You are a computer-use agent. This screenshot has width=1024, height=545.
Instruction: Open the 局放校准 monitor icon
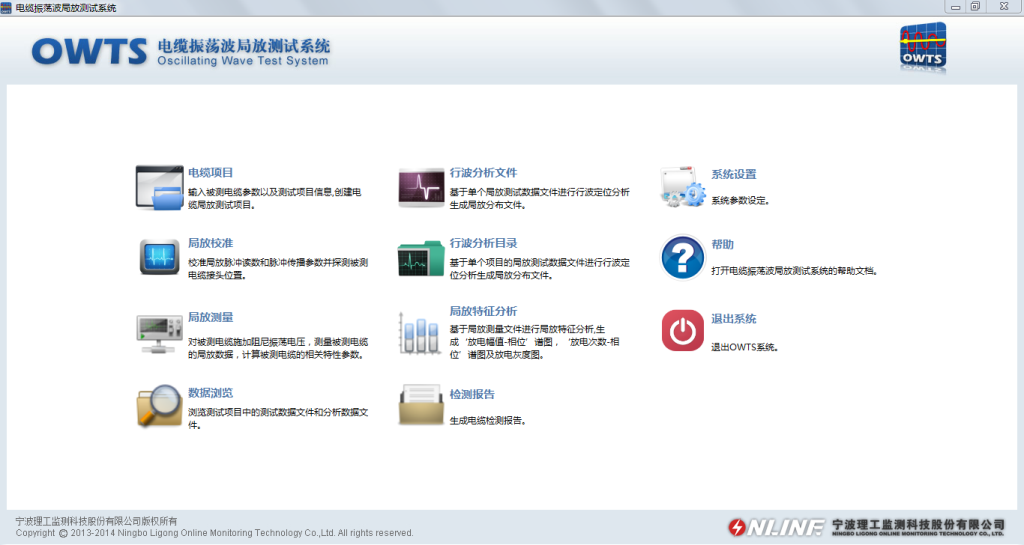coord(160,258)
